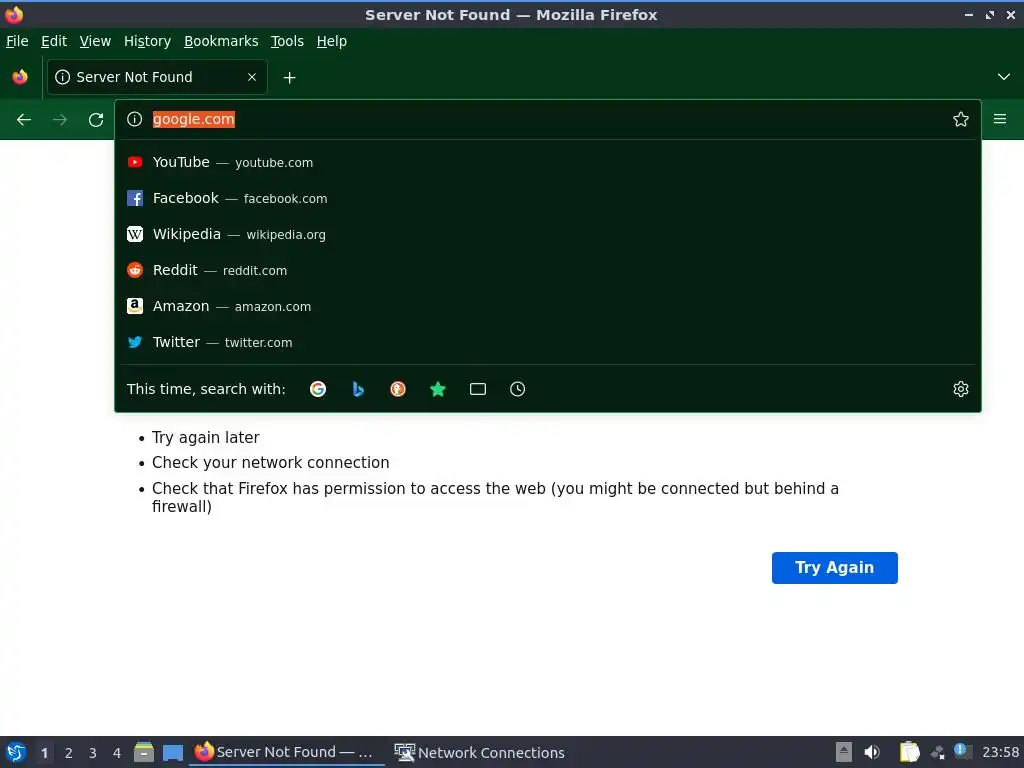
Task: Open the View menu
Action: click(95, 41)
